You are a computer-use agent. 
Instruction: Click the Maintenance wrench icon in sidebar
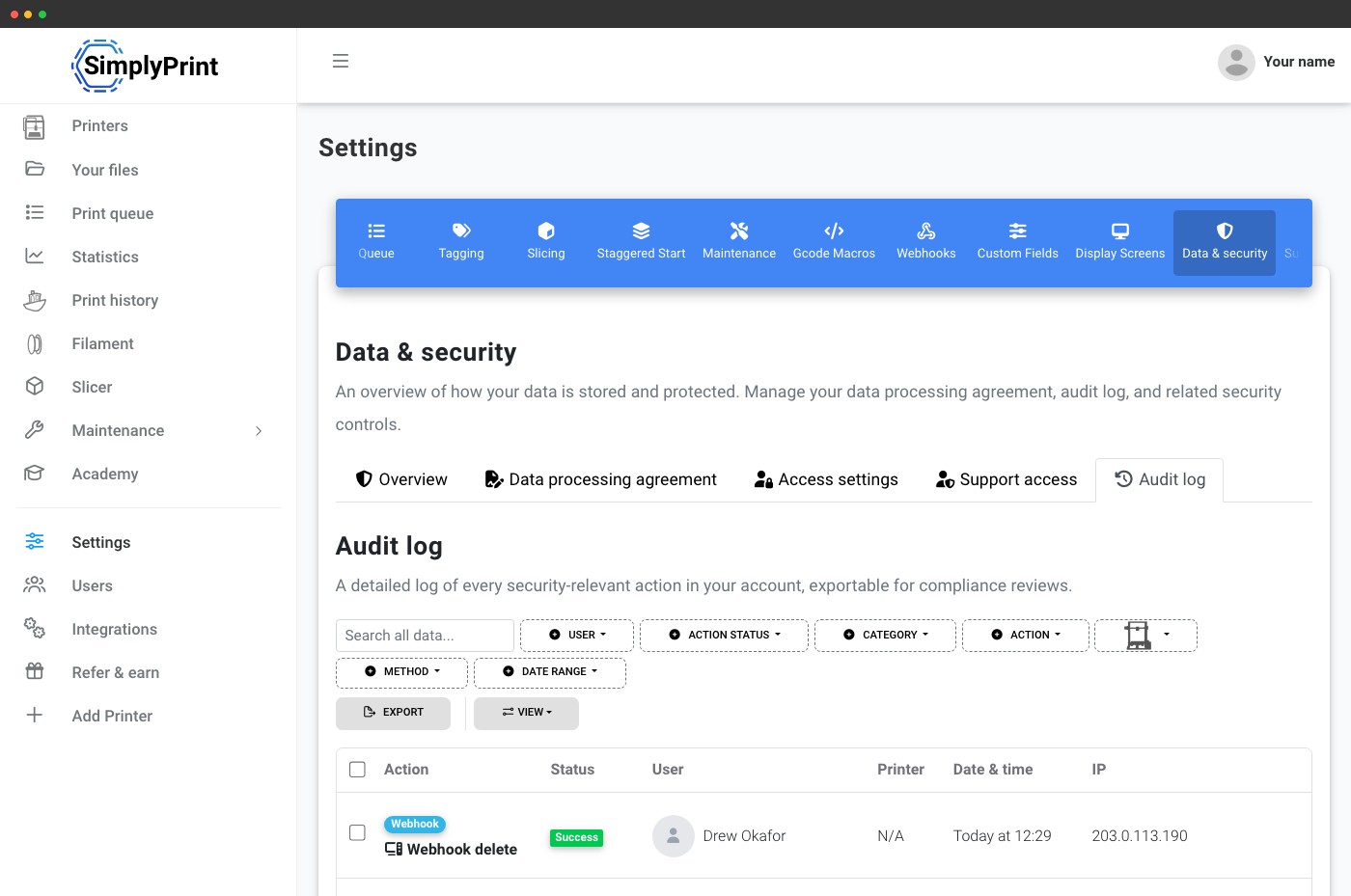tap(35, 430)
